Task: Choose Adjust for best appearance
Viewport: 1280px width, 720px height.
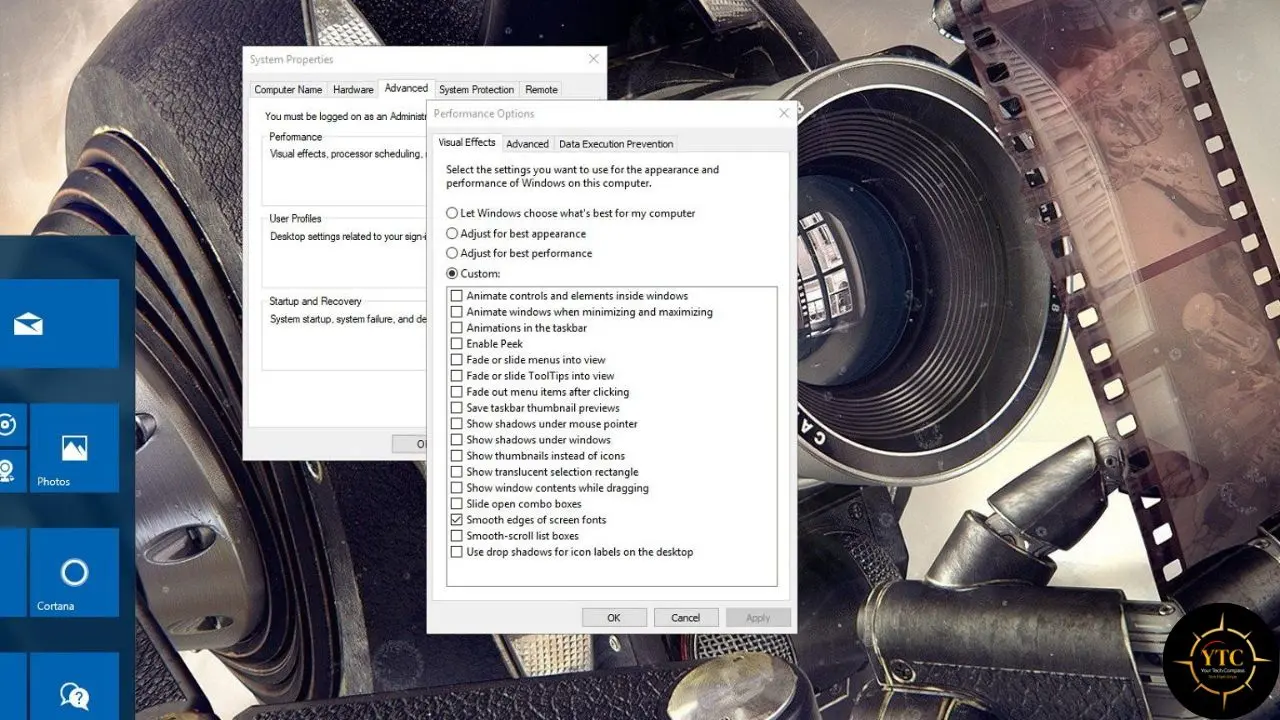Action: pyautogui.click(x=452, y=233)
